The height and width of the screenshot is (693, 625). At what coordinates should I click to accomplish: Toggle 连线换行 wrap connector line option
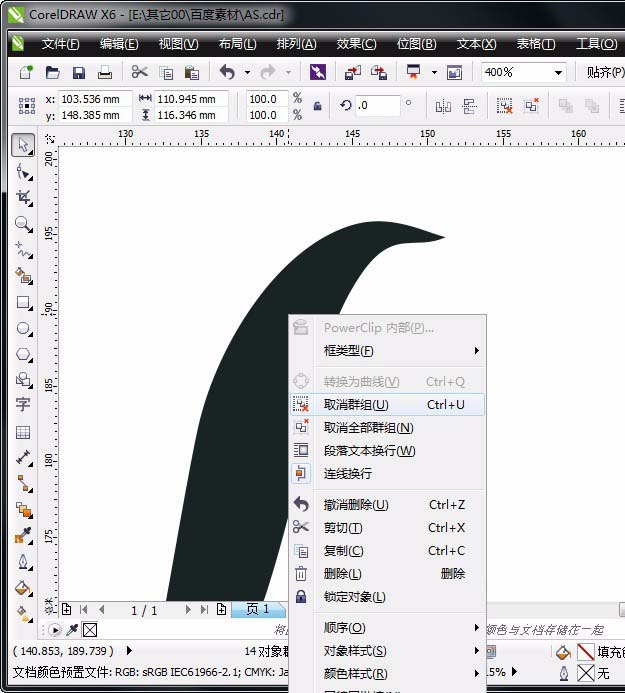[347, 474]
